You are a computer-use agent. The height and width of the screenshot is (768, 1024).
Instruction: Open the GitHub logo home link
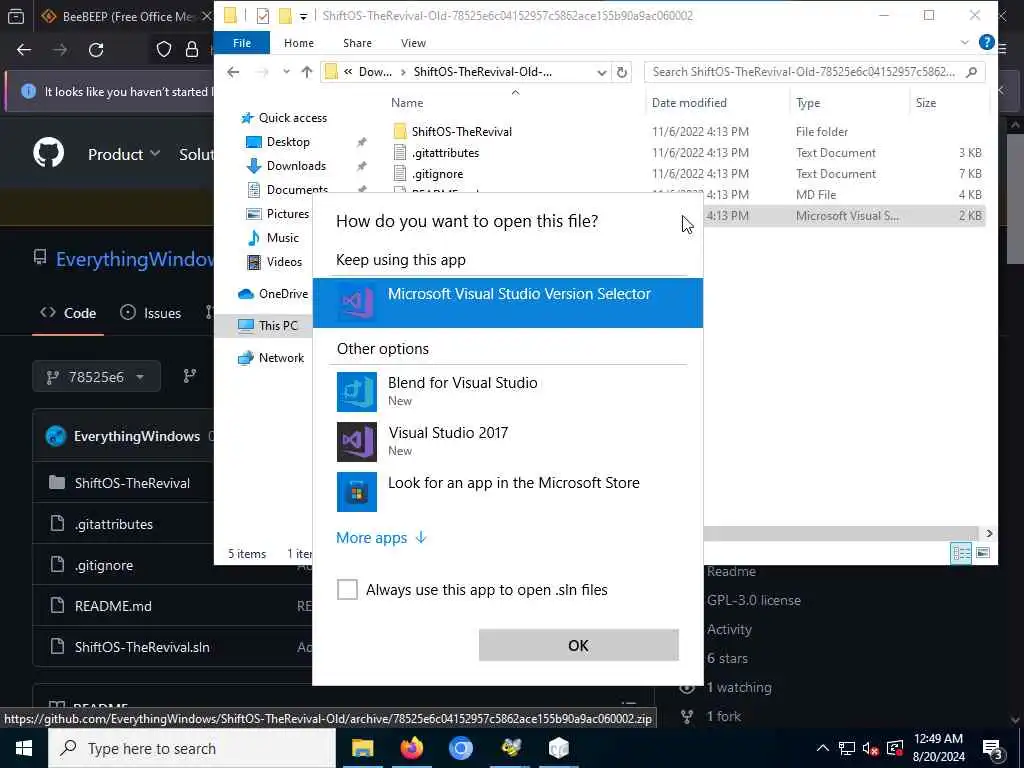pos(49,153)
